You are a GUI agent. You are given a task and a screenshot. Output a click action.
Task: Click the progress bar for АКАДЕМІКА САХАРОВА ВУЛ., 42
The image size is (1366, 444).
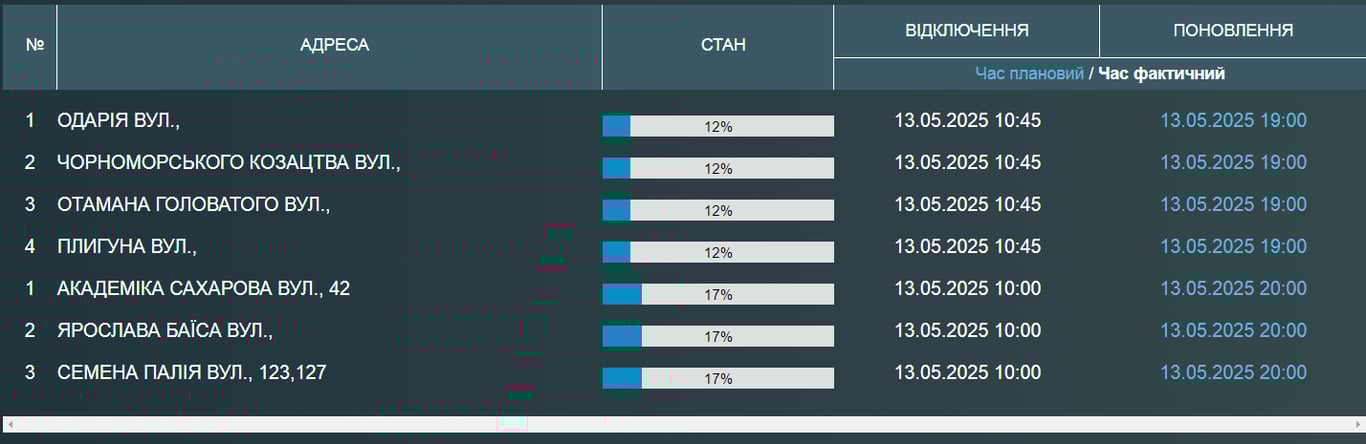coord(717,294)
